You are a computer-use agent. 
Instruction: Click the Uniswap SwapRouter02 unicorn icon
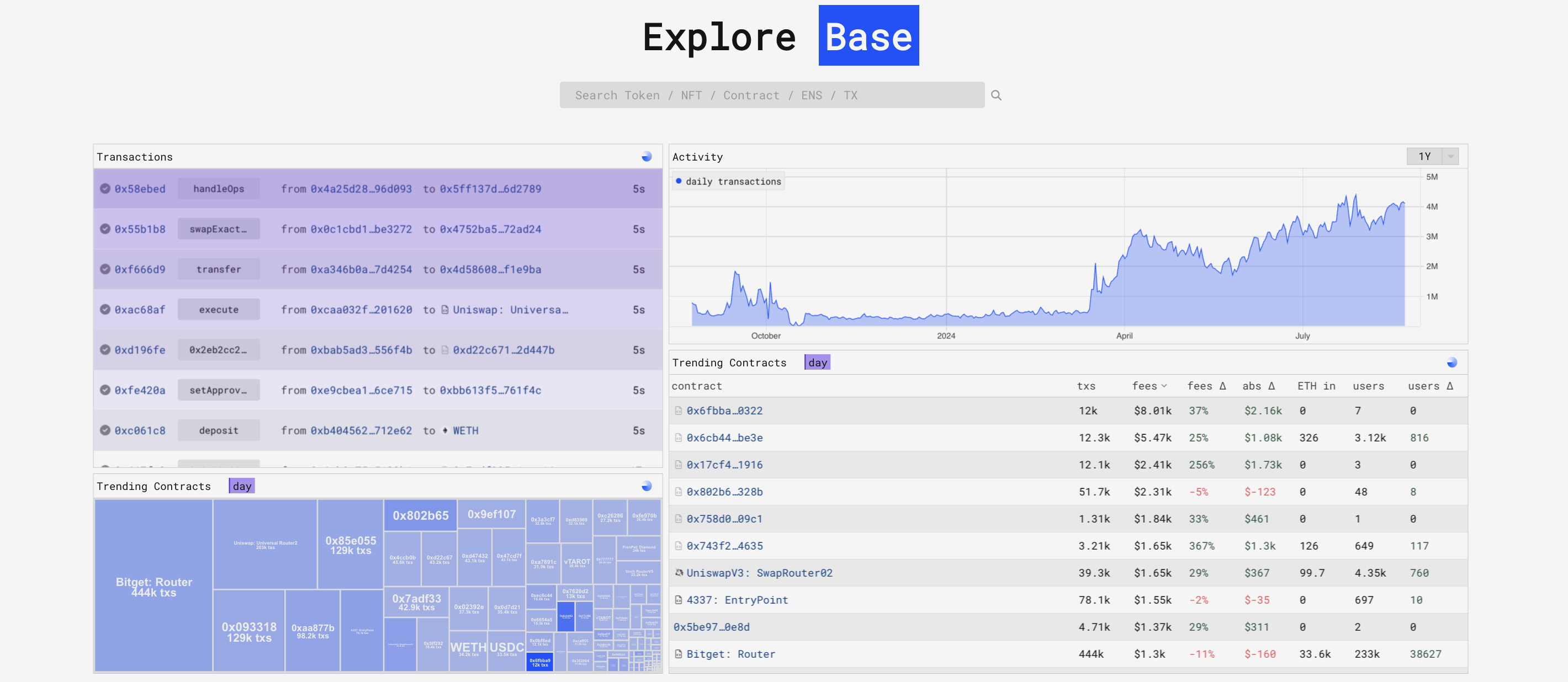coord(678,573)
